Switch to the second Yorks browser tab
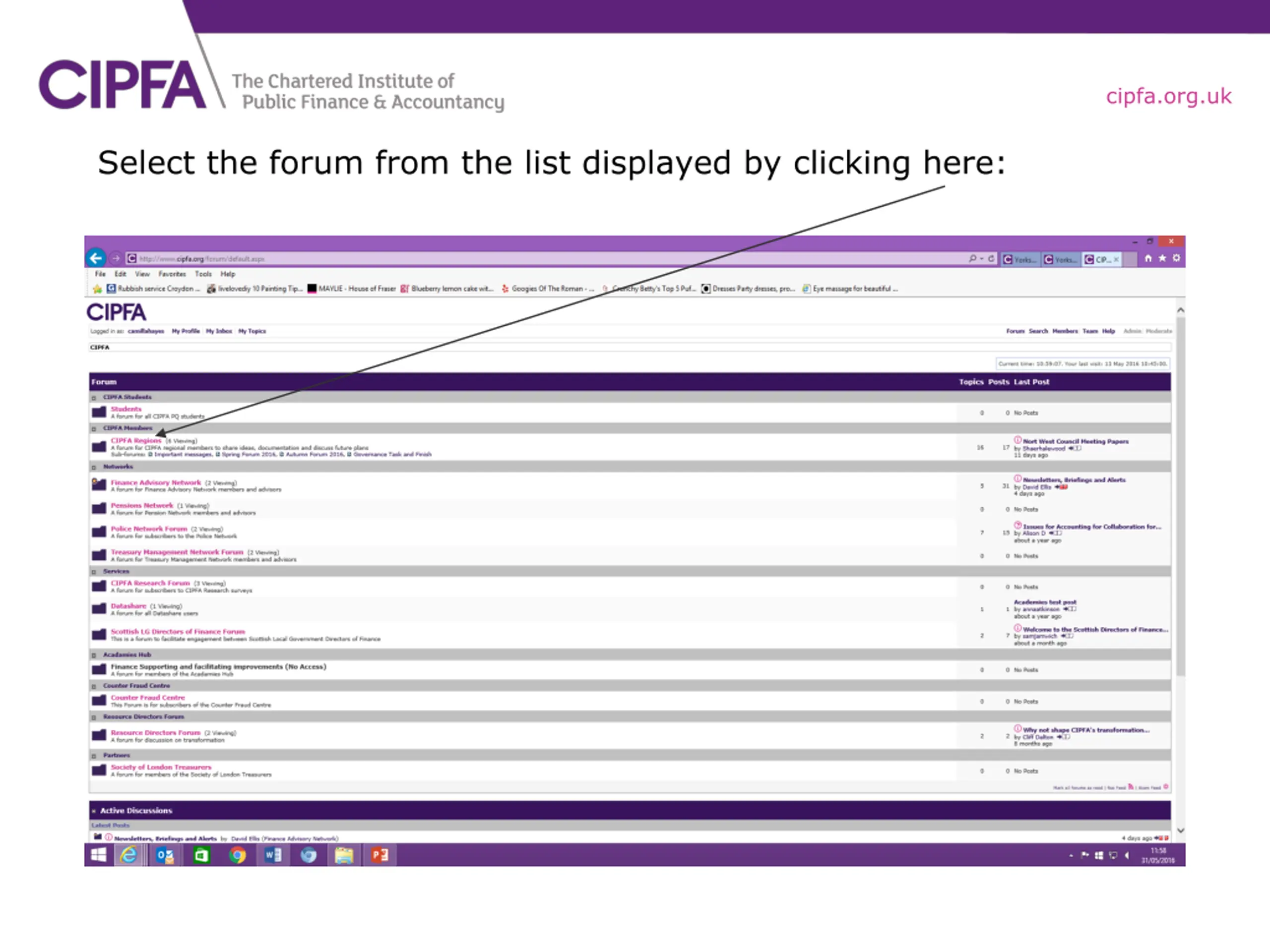1270x952 pixels. [x=1061, y=259]
